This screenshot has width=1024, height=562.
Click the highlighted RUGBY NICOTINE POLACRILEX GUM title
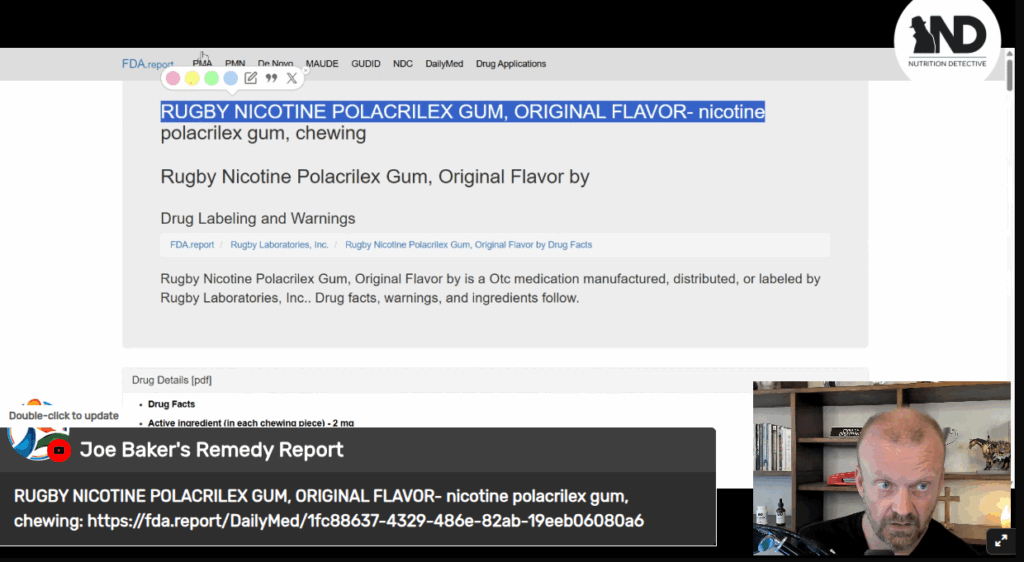tap(462, 112)
